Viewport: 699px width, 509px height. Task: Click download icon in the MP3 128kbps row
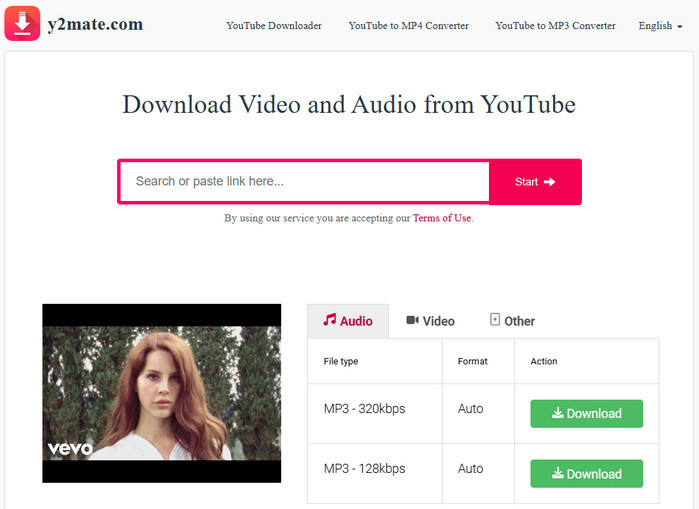[557, 474]
